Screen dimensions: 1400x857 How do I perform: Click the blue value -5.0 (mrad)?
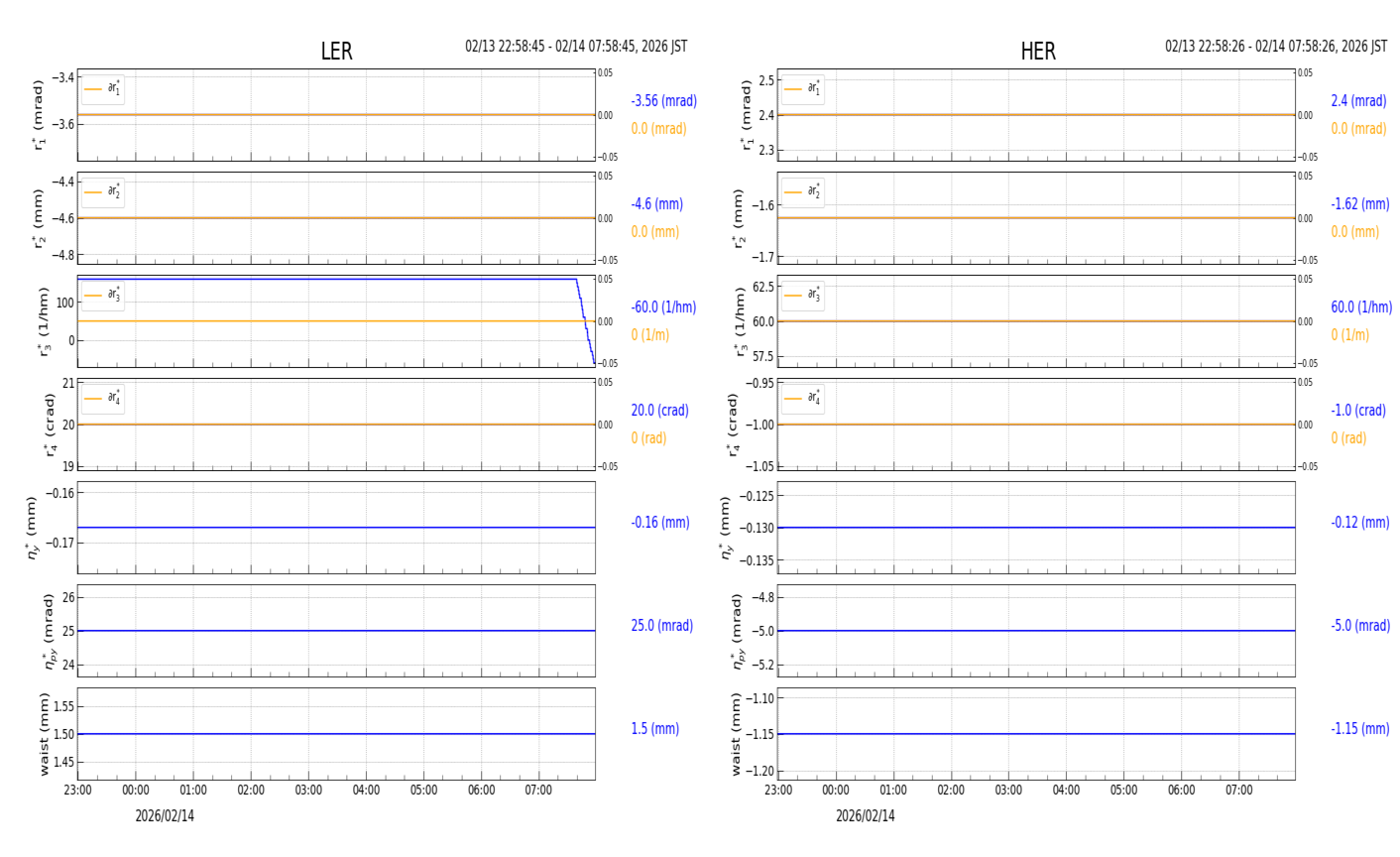click(x=1360, y=626)
